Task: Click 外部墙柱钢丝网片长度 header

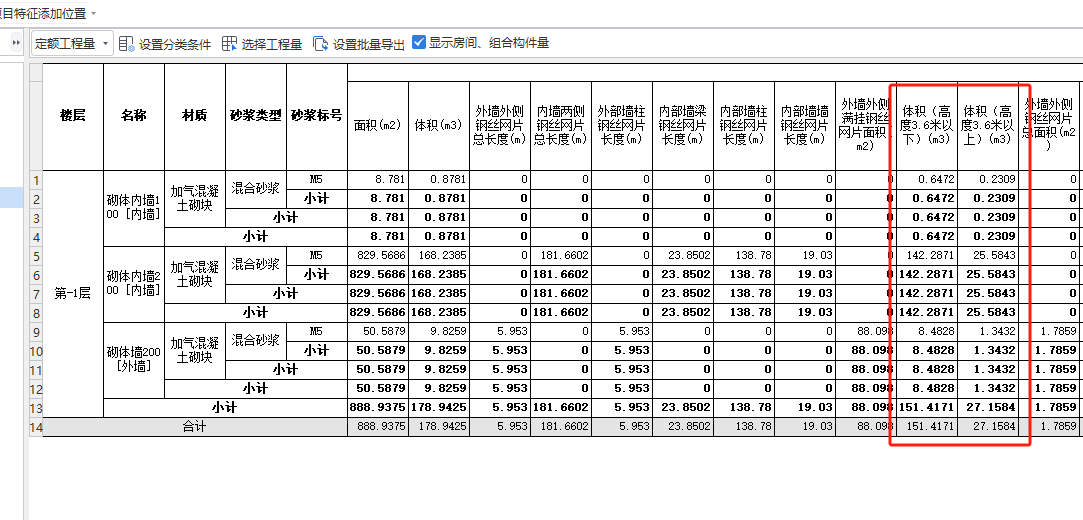Action: click(622, 126)
